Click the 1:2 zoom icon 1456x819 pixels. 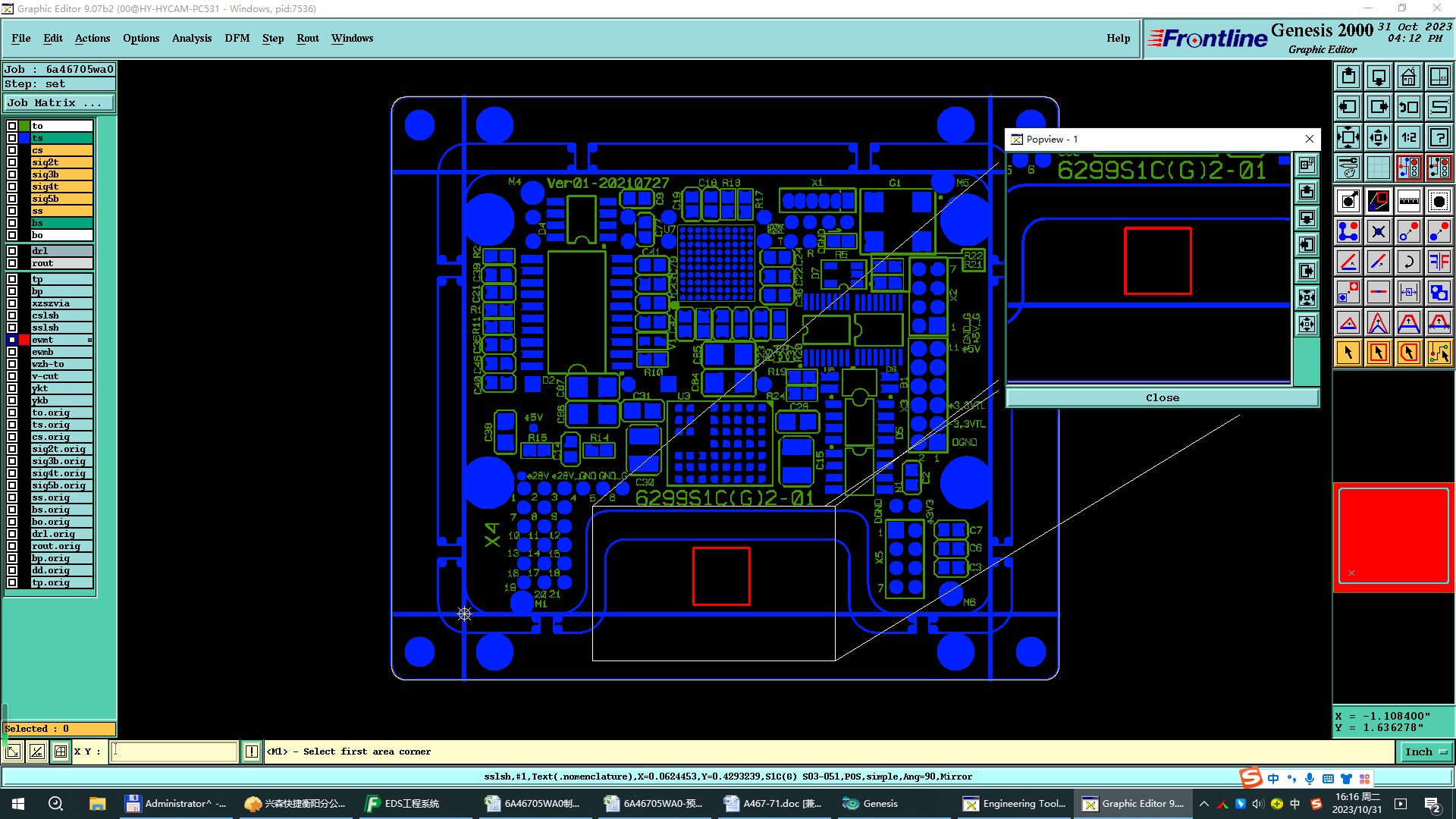click(x=1408, y=137)
